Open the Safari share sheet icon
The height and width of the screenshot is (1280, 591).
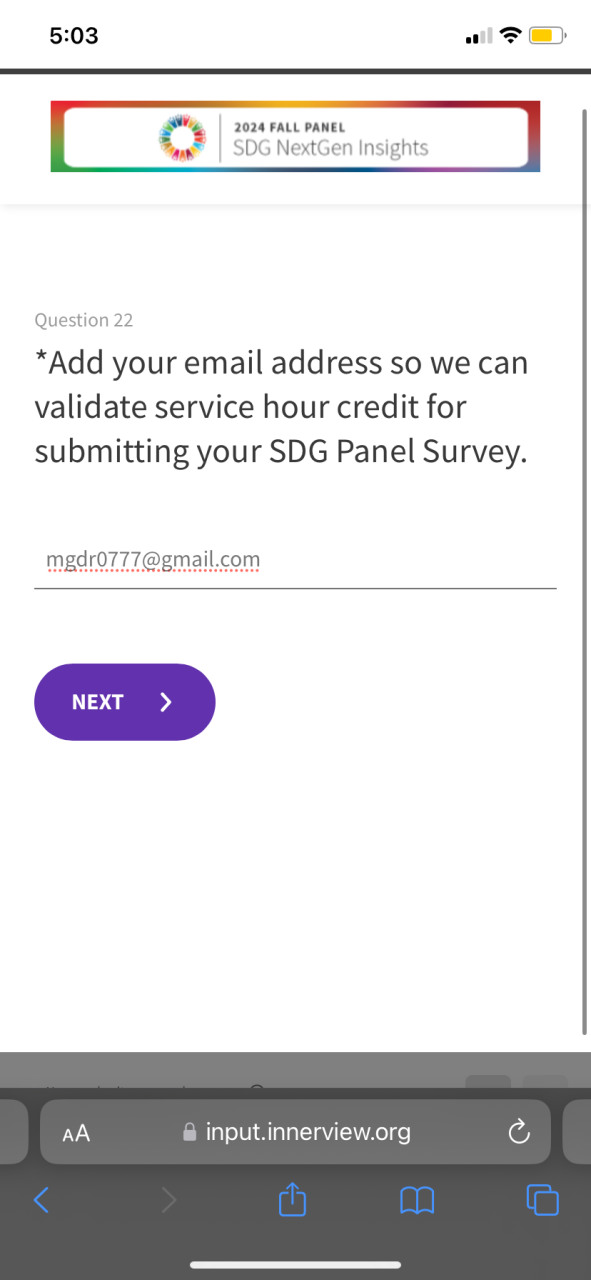[x=292, y=1199]
